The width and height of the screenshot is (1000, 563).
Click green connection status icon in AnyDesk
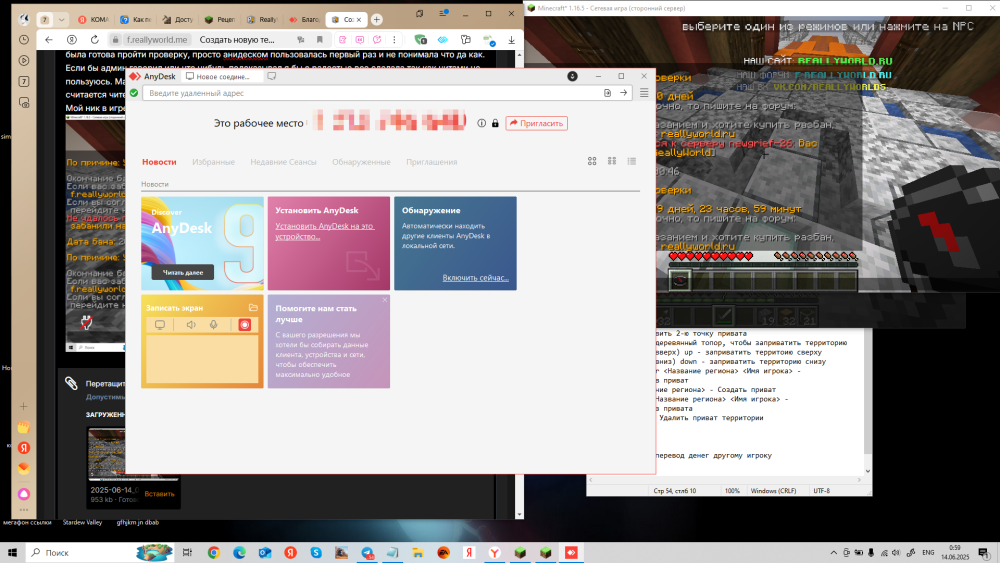134,93
